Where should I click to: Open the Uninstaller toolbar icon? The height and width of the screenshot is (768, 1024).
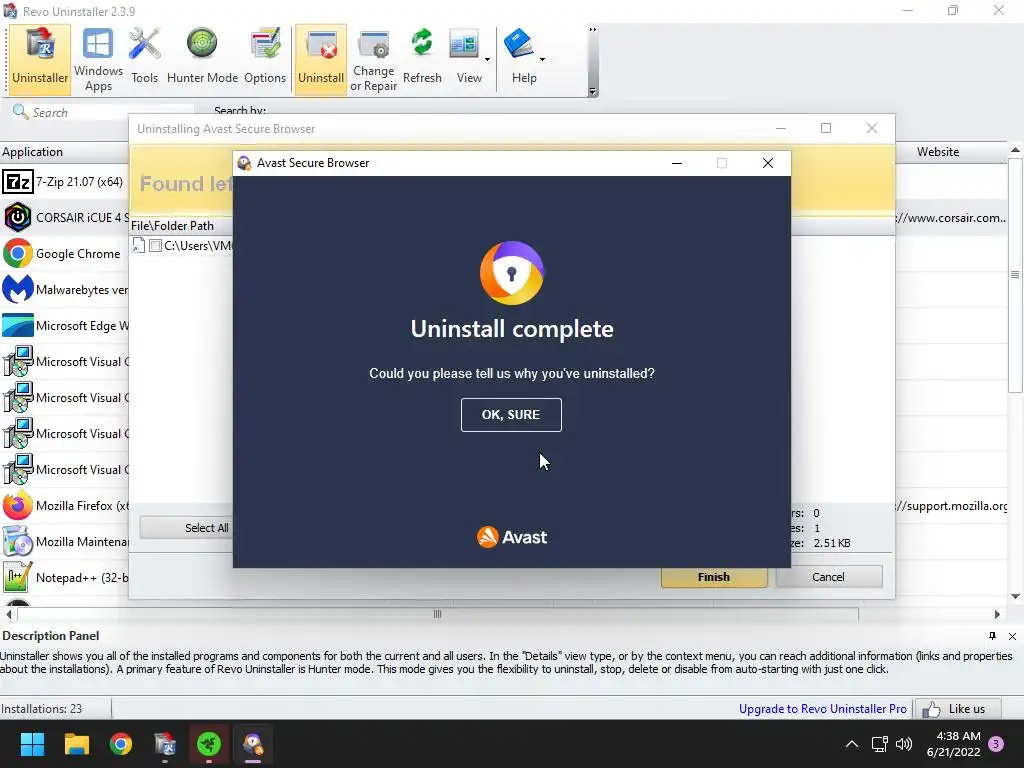click(x=40, y=59)
